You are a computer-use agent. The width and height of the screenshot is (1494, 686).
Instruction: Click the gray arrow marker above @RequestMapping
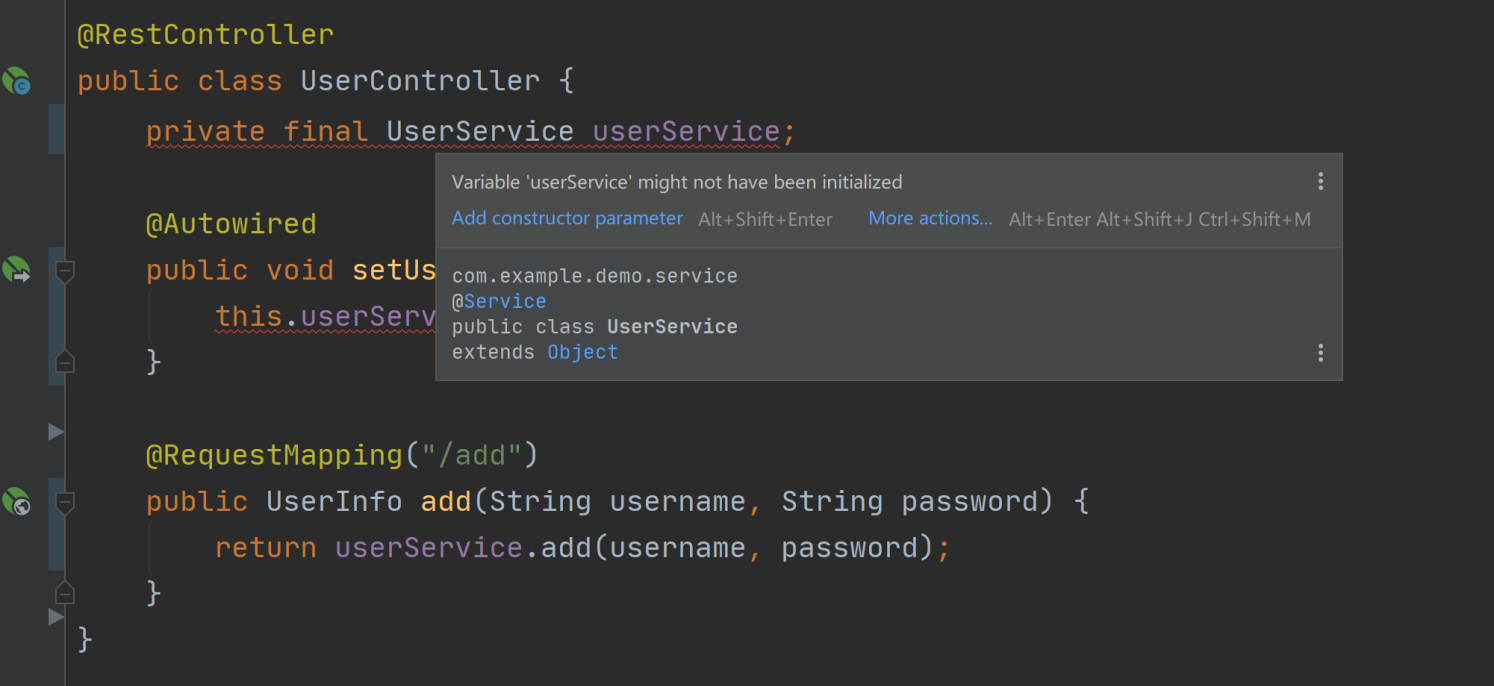[x=56, y=432]
